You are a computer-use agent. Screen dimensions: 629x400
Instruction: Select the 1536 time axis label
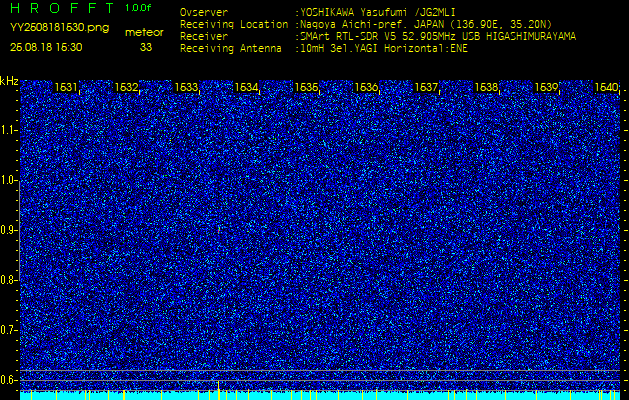[x=366, y=87]
